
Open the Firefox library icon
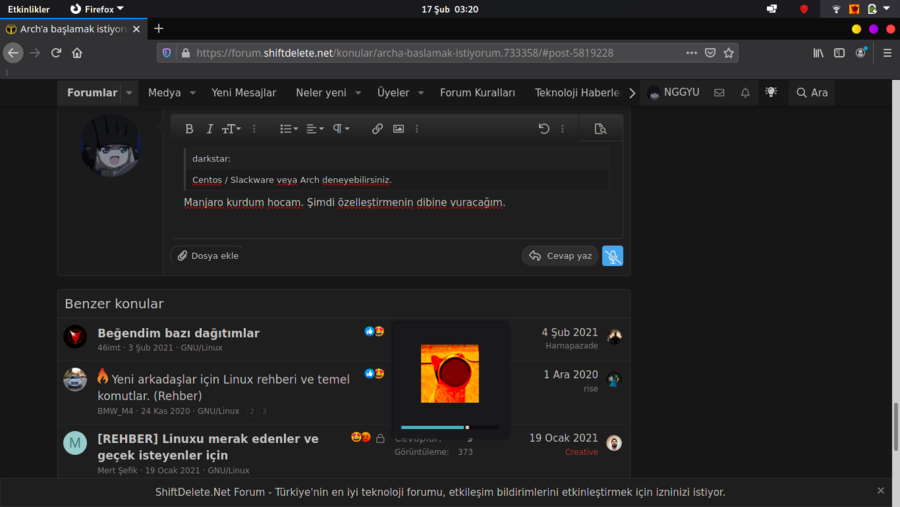tap(818, 53)
